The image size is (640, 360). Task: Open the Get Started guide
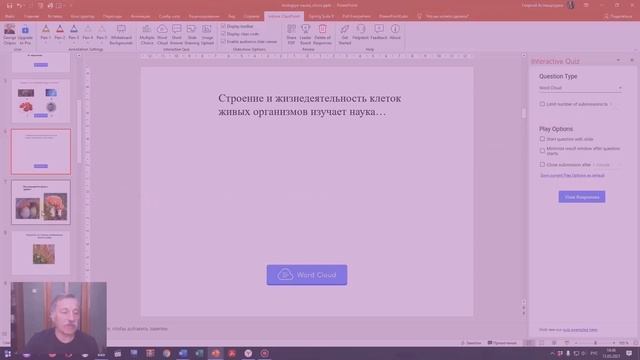[x=344, y=34]
